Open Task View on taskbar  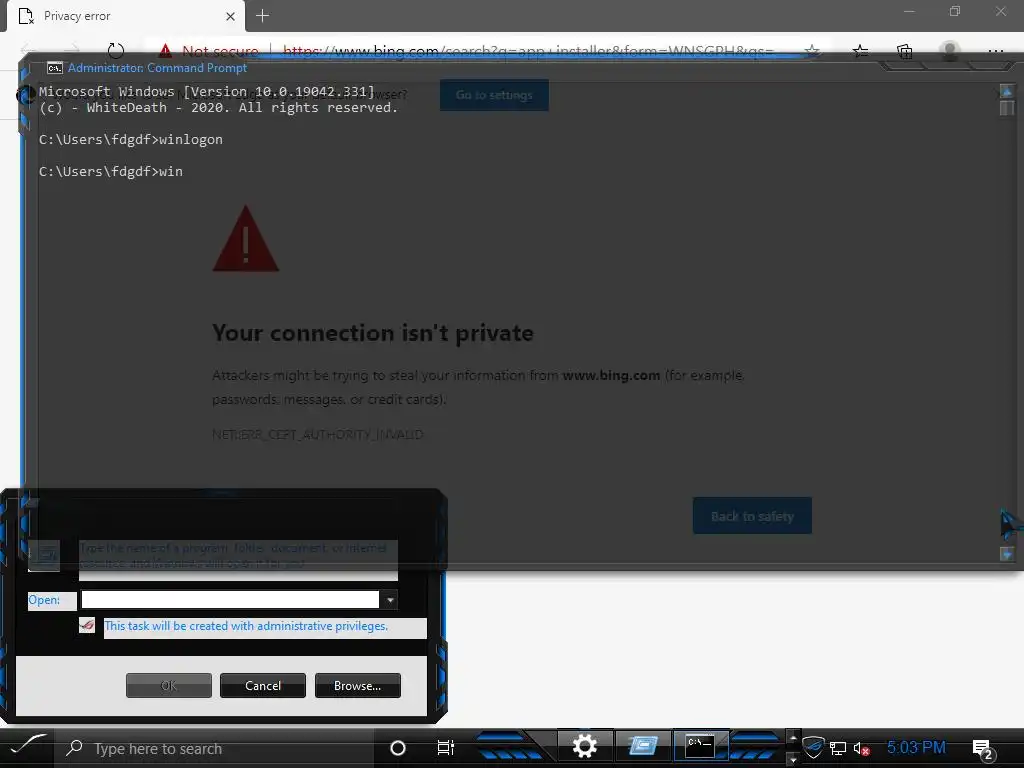[x=445, y=748]
